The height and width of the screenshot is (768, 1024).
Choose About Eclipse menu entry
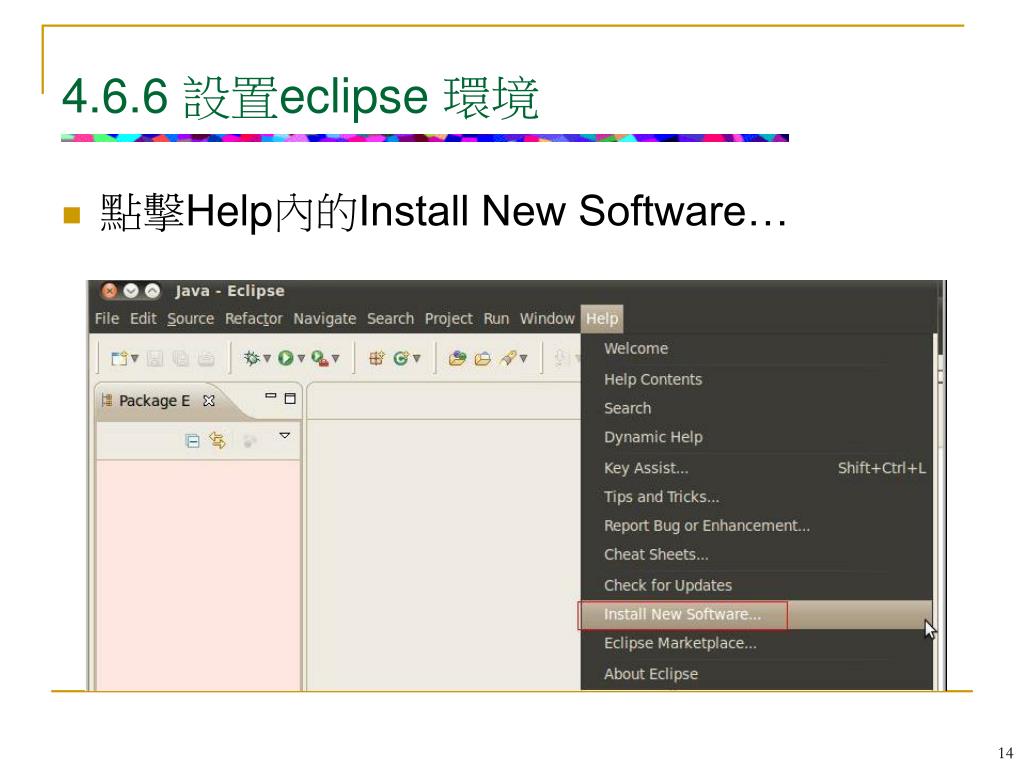[x=756, y=674]
